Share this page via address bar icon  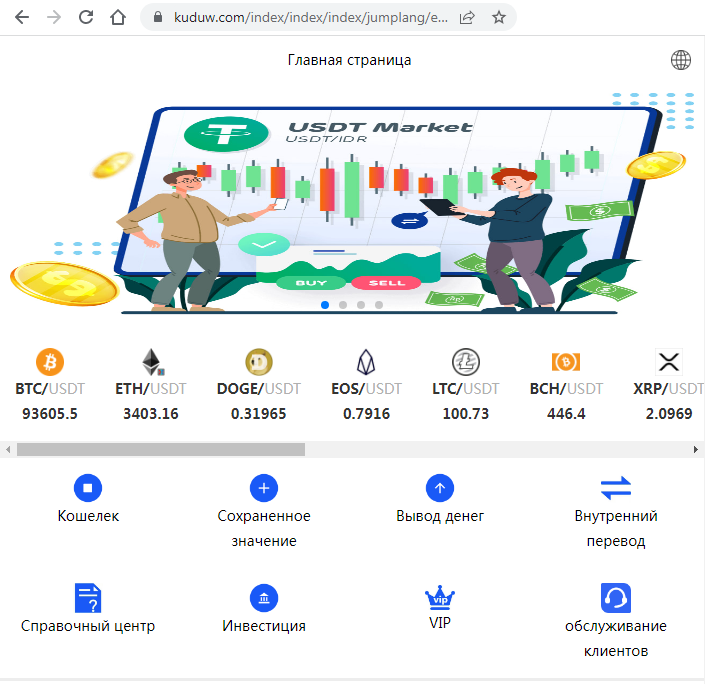(x=467, y=18)
